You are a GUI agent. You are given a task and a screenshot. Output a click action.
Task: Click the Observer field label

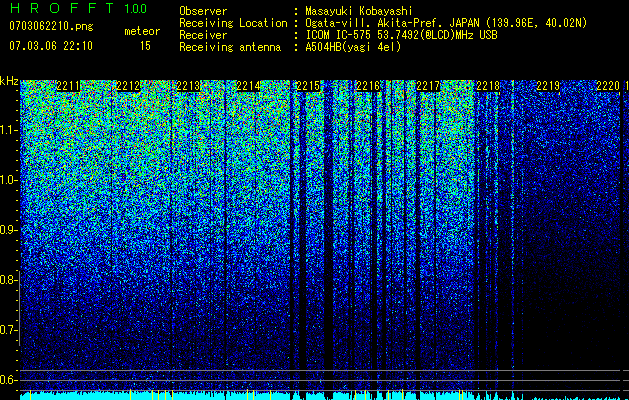203,11
